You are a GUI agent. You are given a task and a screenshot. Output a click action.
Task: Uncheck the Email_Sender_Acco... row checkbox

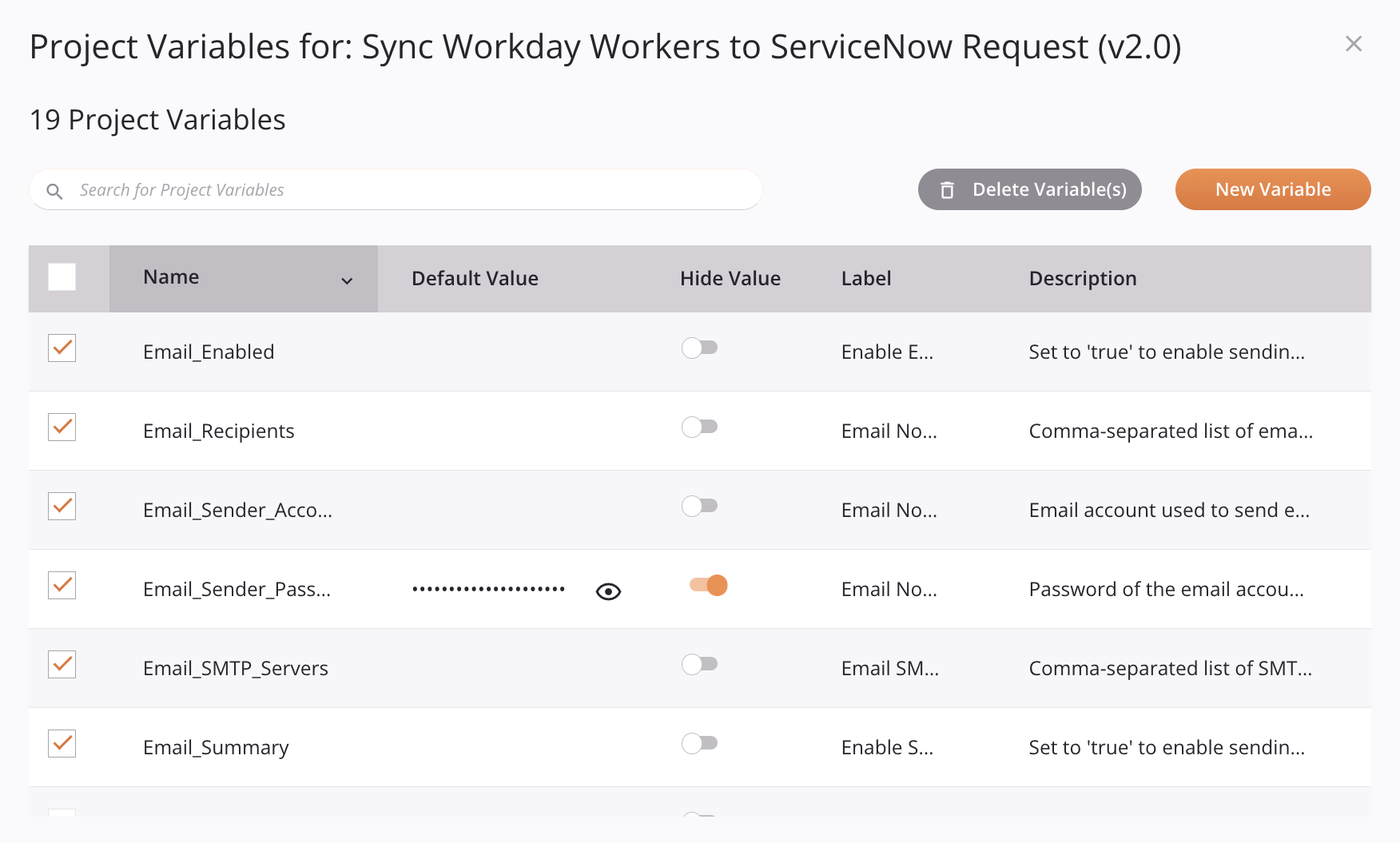pos(62,507)
